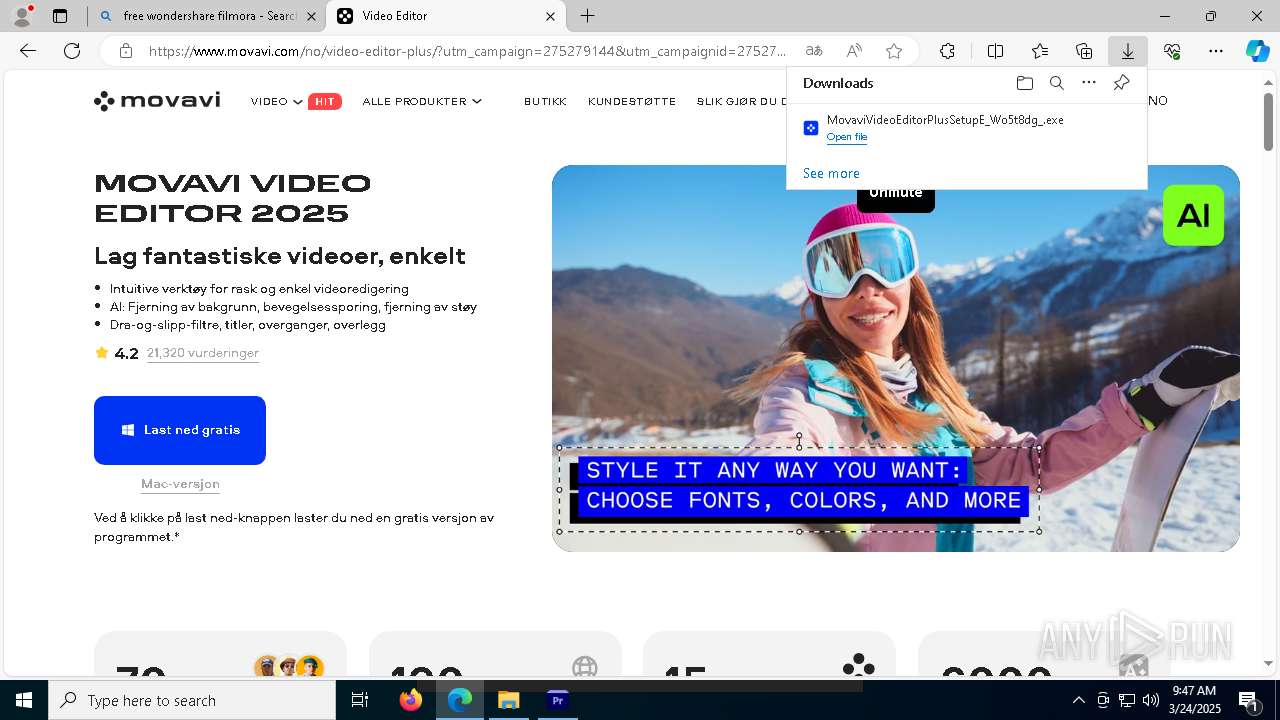Viewport: 1280px width, 720px height.
Task: View site information lock icon
Action: [125, 51]
